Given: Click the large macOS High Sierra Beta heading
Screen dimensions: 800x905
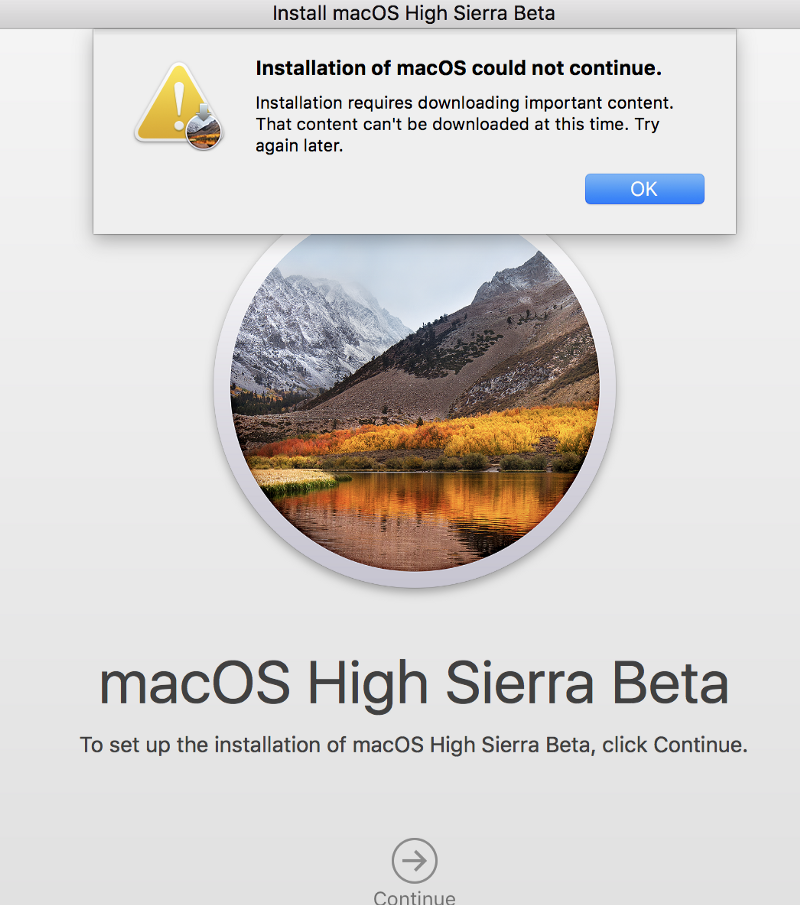Looking at the screenshot, I should [x=414, y=683].
